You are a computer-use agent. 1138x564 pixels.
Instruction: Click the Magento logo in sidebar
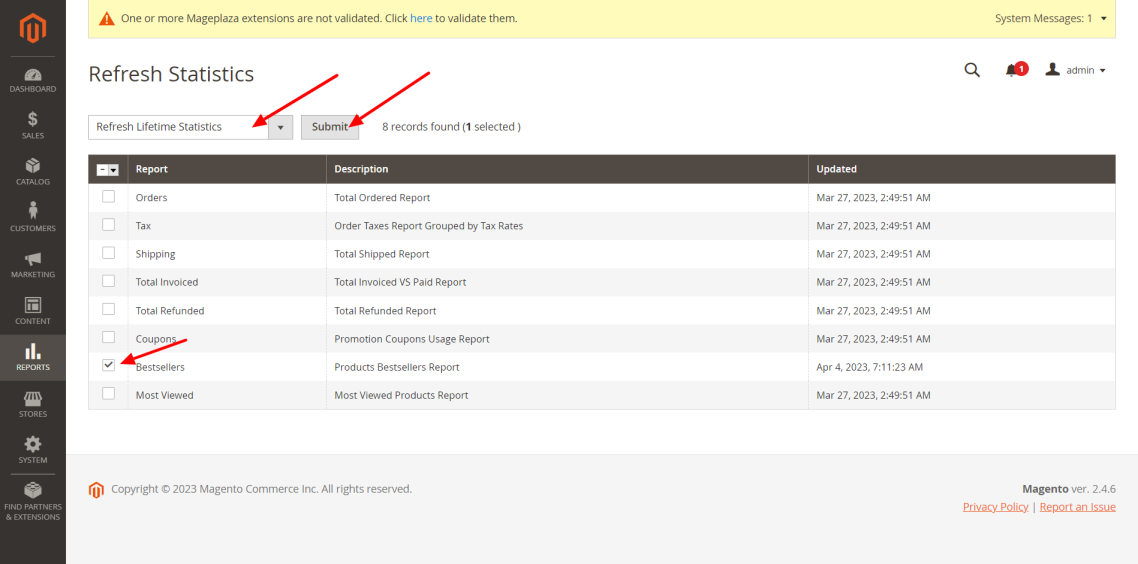(x=33, y=29)
